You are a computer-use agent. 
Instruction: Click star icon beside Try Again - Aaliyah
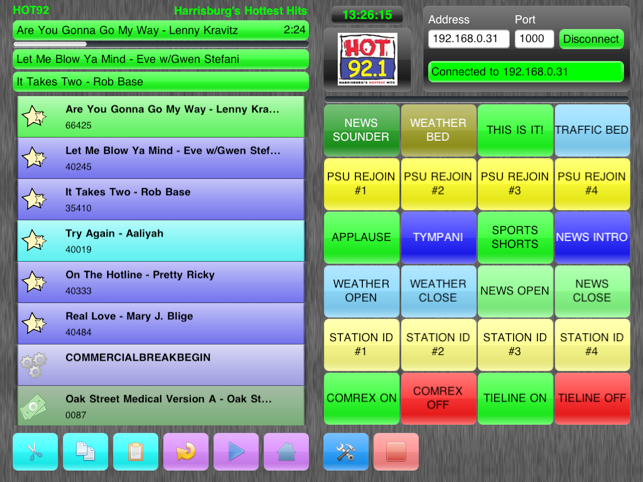point(34,241)
